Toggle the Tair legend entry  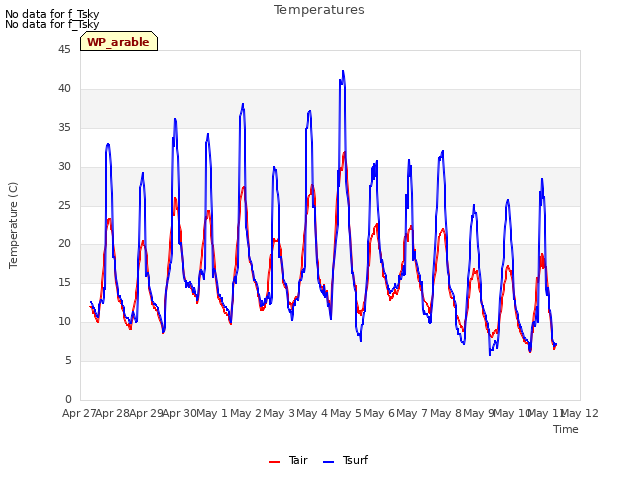[x=288, y=460]
